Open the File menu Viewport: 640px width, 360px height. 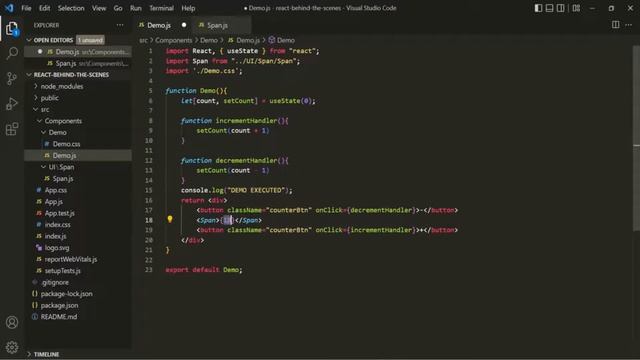(26, 8)
